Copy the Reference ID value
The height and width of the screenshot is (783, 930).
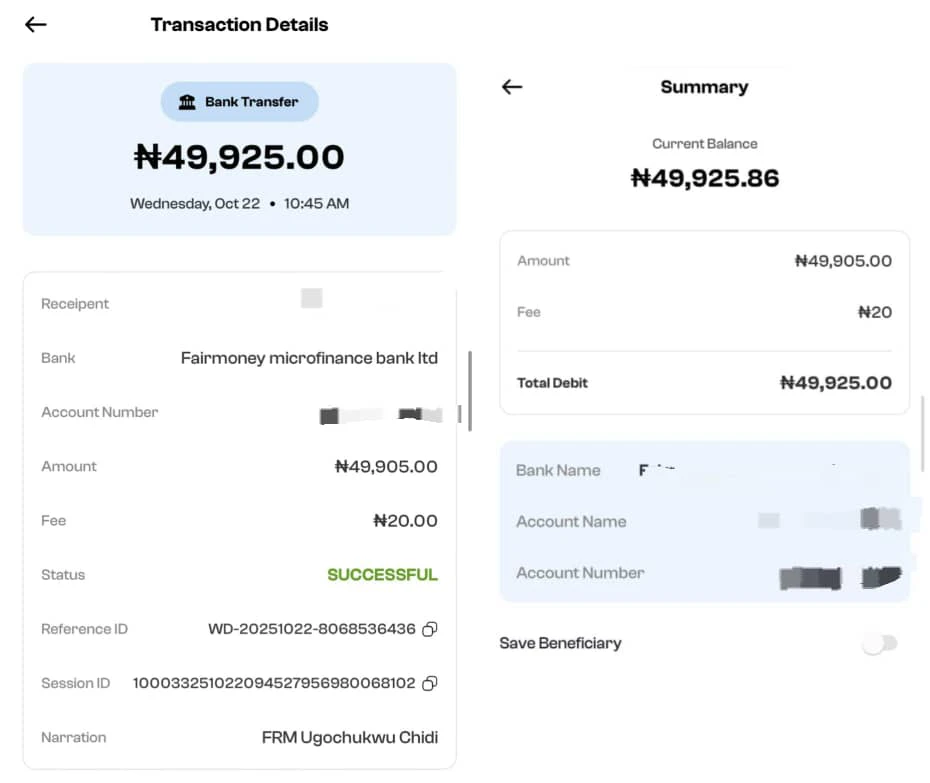pos(429,629)
